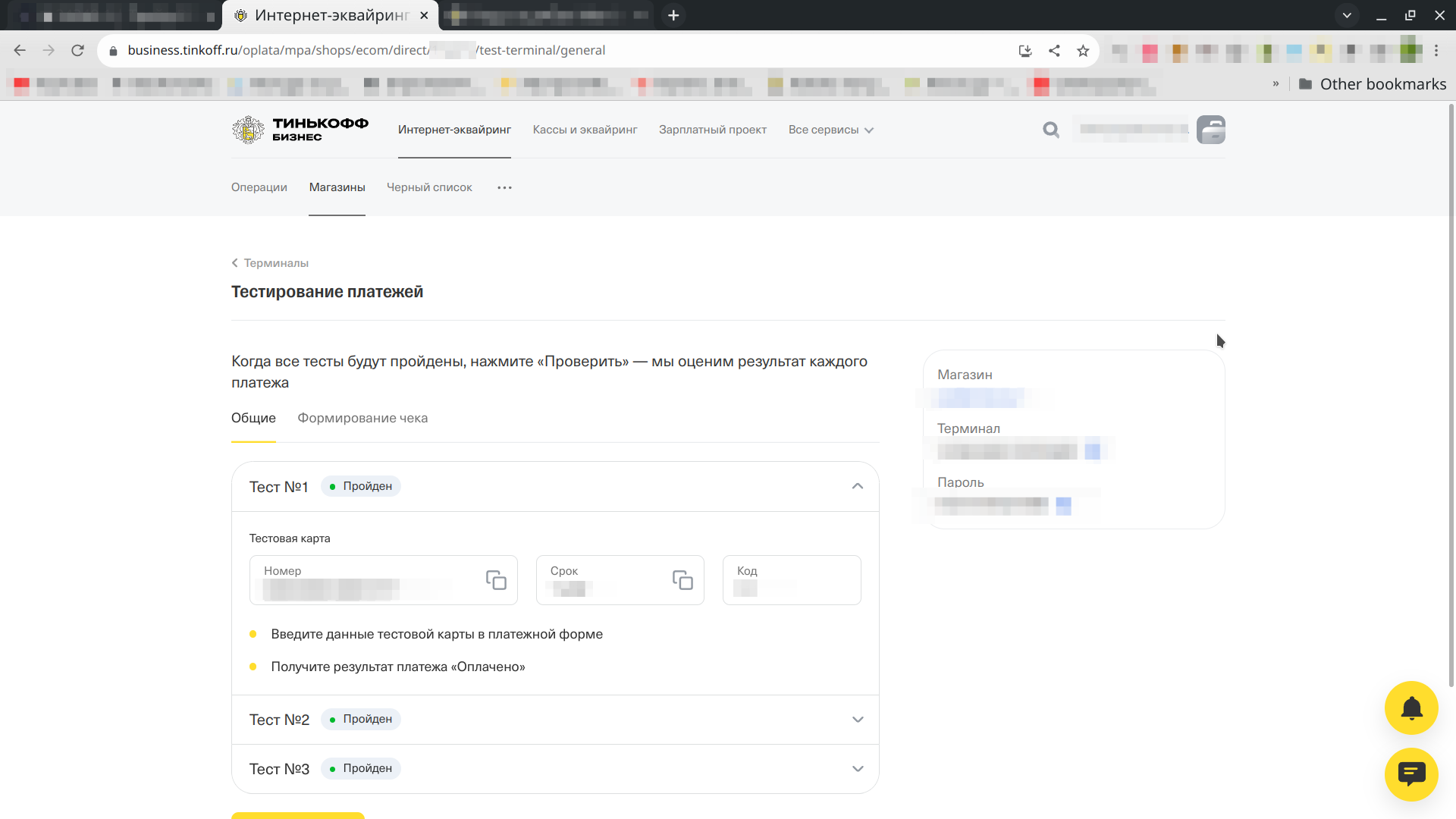Viewport: 1456px width, 819px height.
Task: Click the Код card field
Action: [x=792, y=580]
